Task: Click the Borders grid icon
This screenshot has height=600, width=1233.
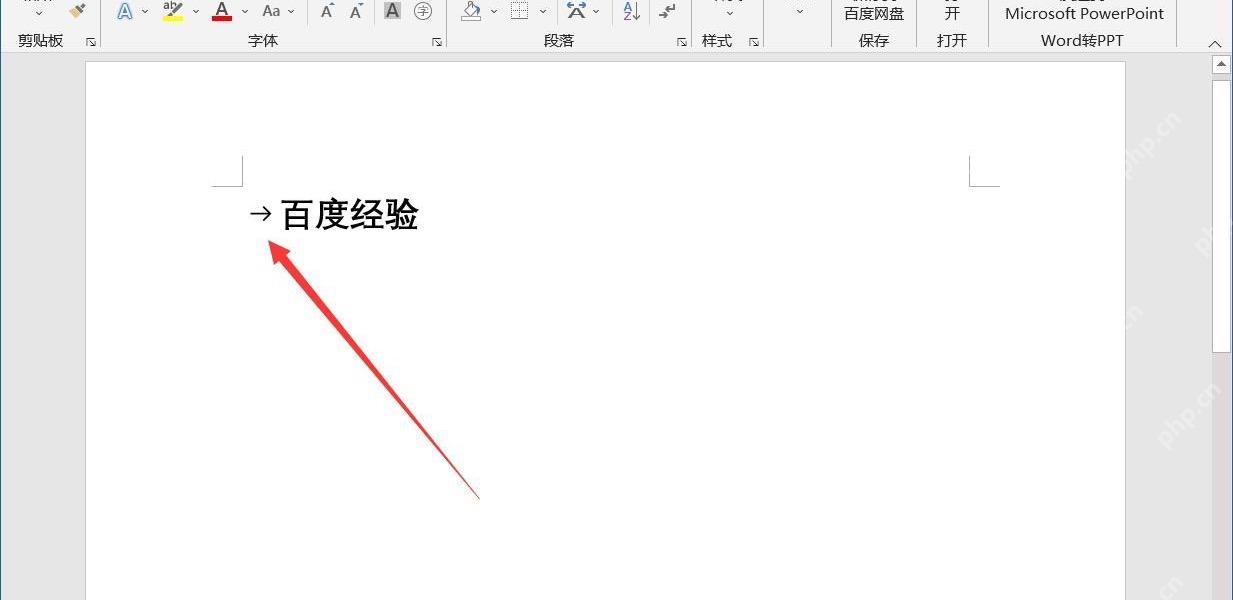Action: coord(519,11)
